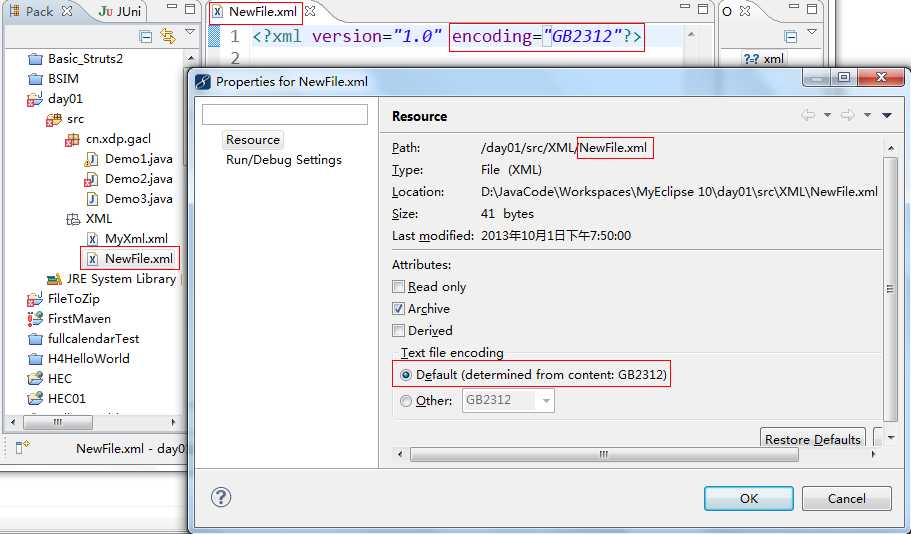
Task: Open the Resource page view menu
Action: tap(887, 116)
